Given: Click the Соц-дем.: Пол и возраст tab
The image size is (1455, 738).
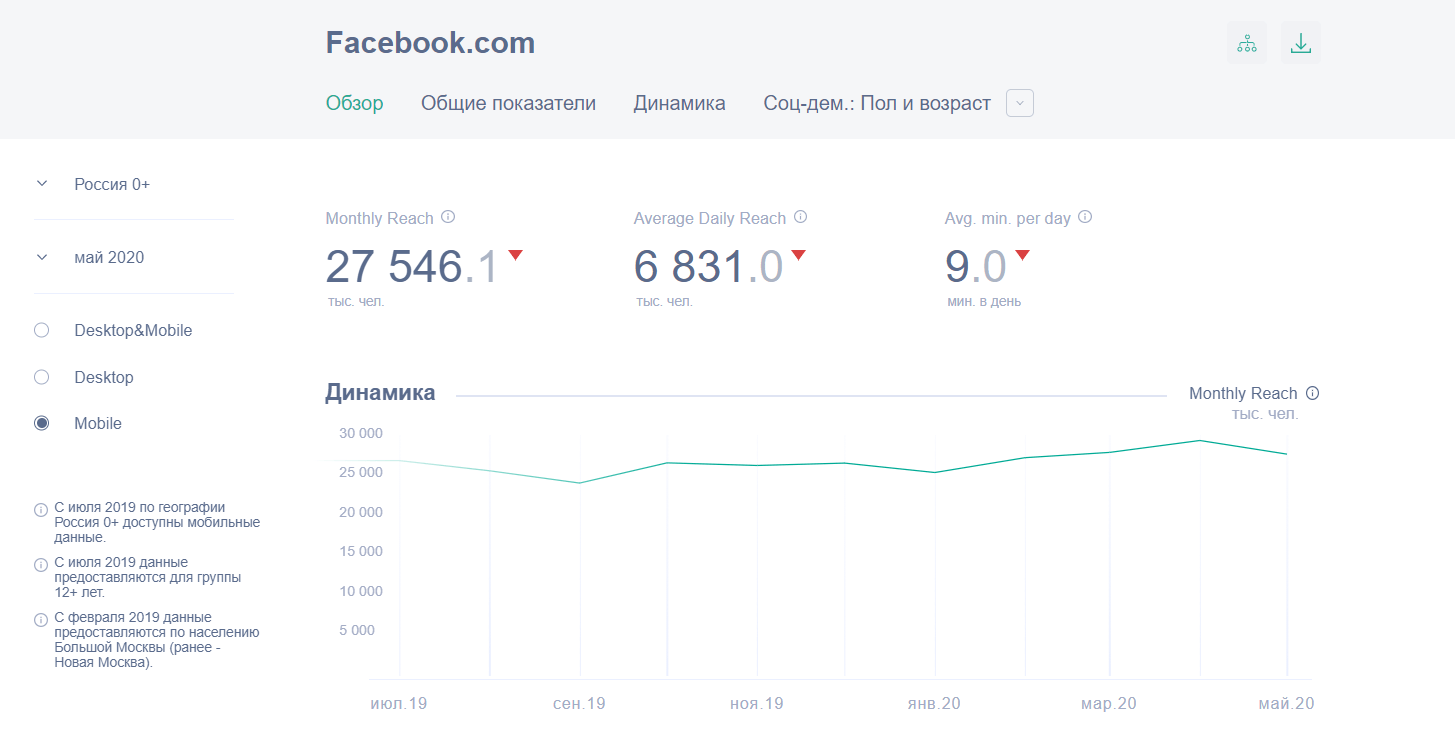Looking at the screenshot, I should [876, 103].
